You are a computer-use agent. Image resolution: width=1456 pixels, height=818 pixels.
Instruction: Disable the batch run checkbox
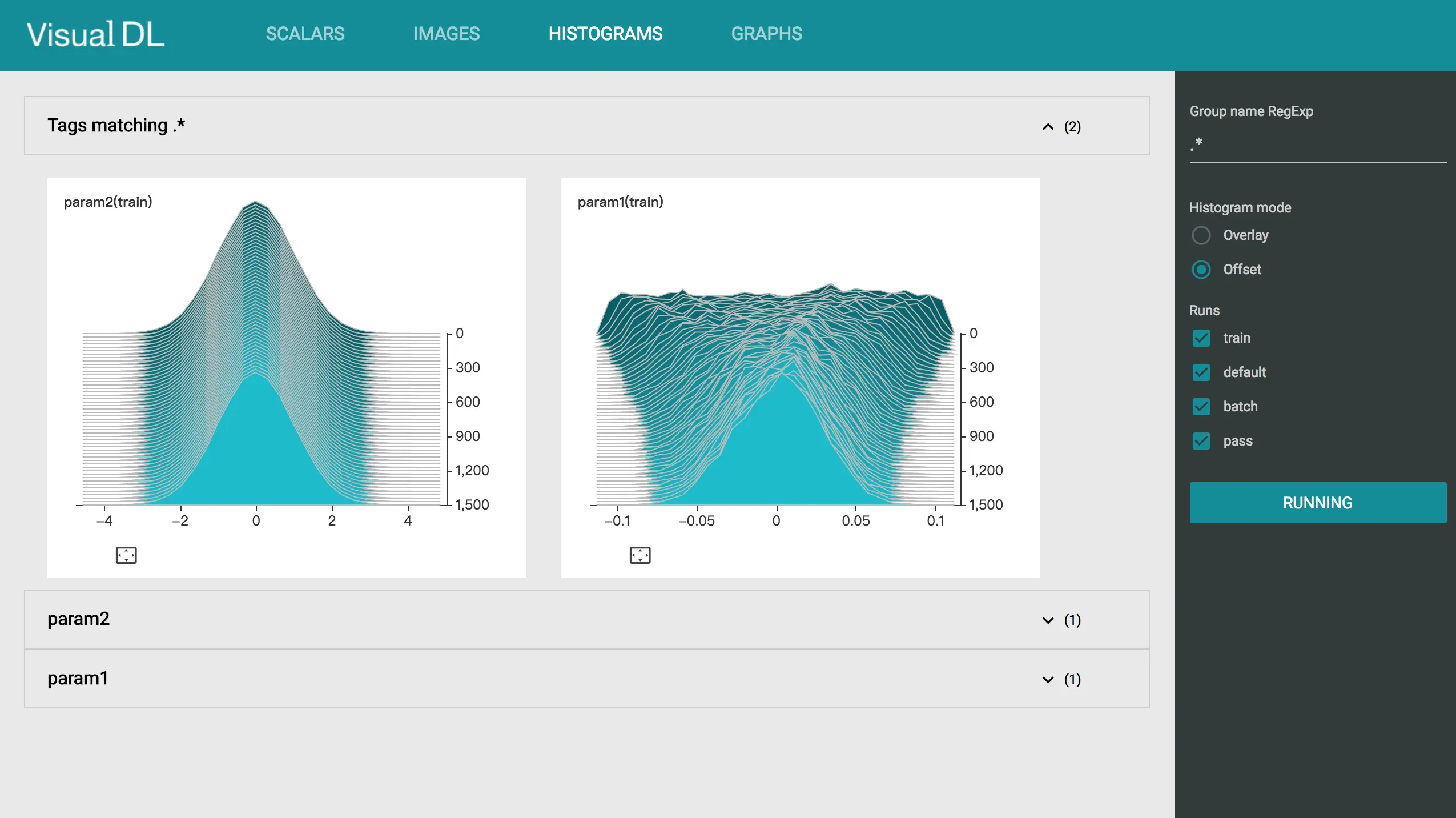(1201, 406)
